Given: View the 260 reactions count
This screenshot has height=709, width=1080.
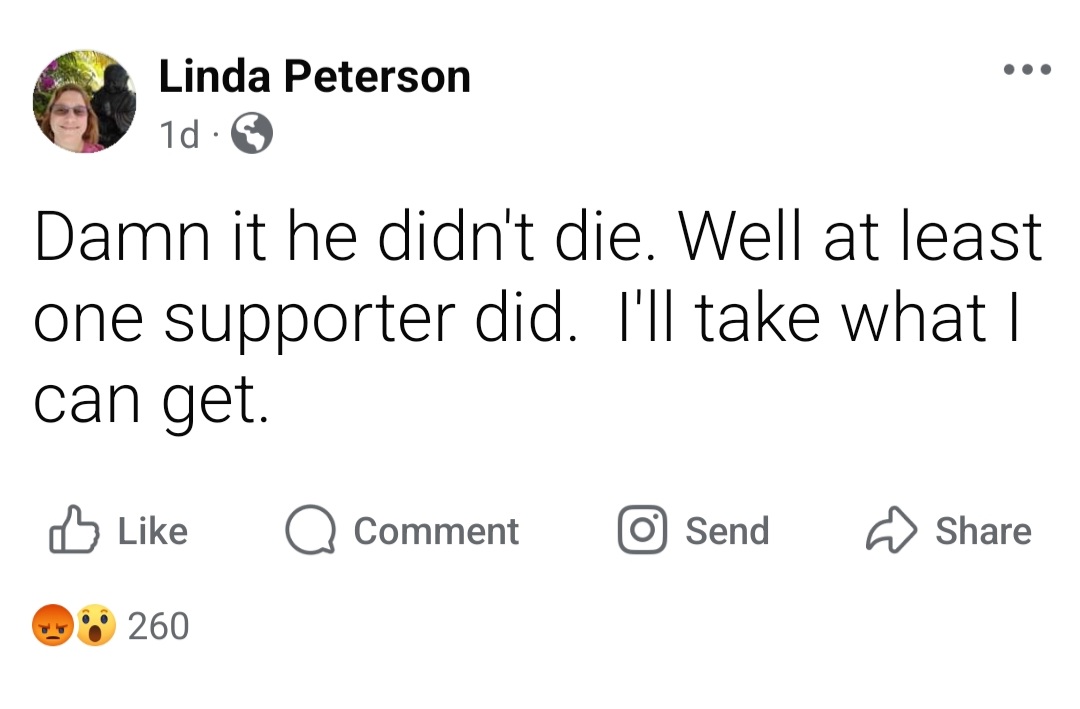Looking at the screenshot, I should (x=158, y=626).
